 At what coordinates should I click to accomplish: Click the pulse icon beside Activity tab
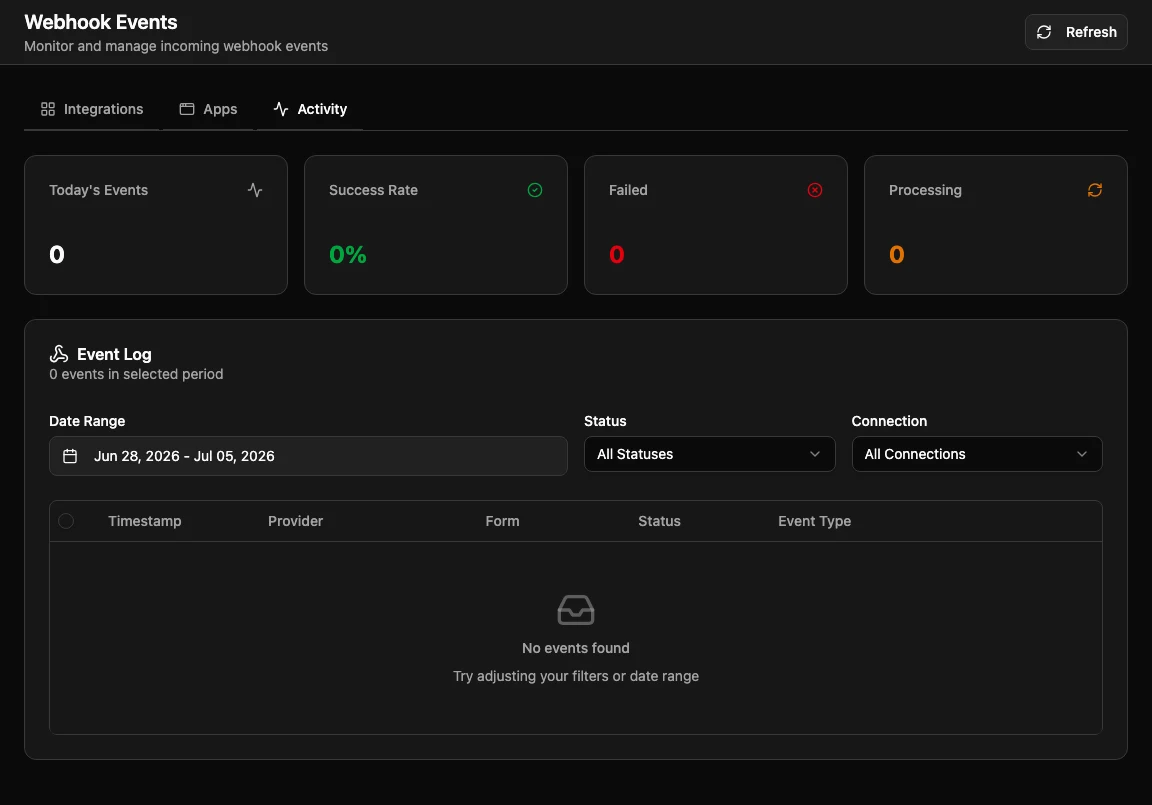pos(281,109)
